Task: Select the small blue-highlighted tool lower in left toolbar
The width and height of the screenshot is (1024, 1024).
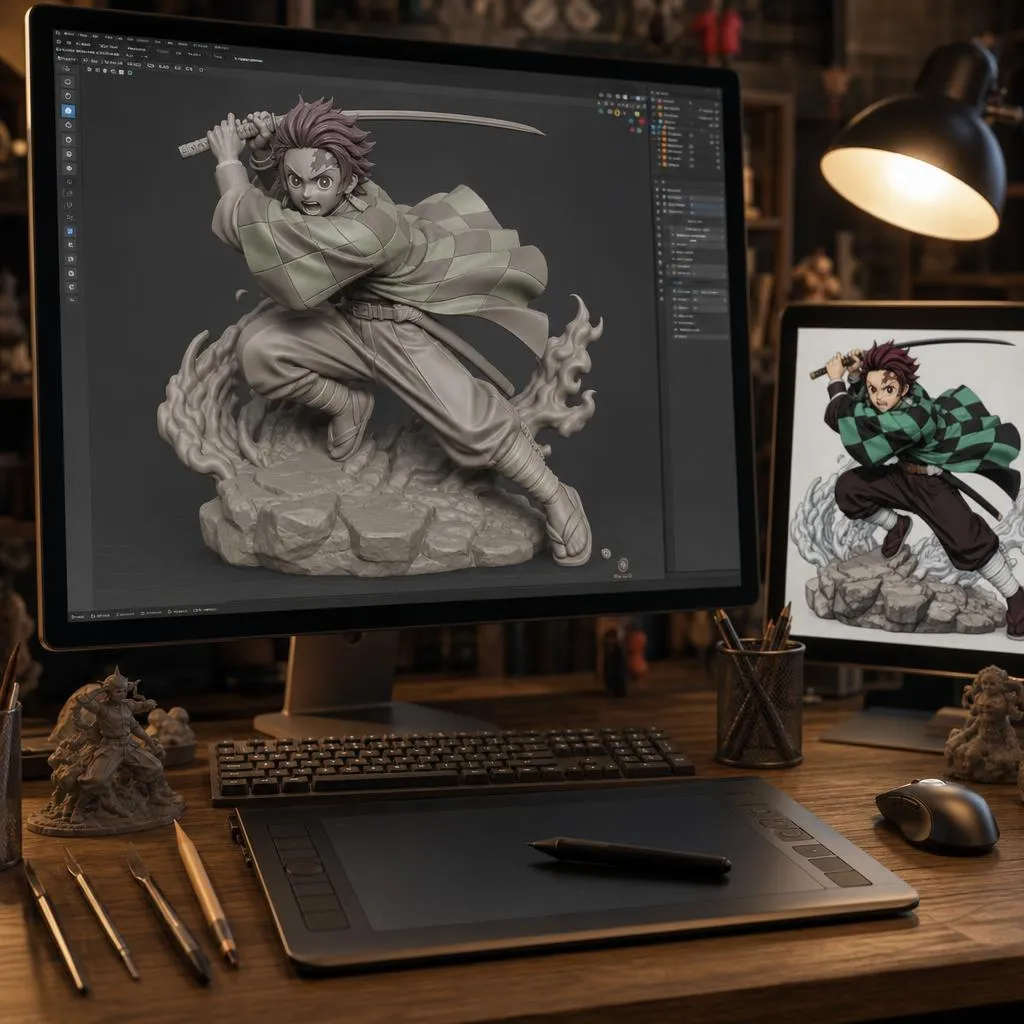Action: [x=69, y=231]
